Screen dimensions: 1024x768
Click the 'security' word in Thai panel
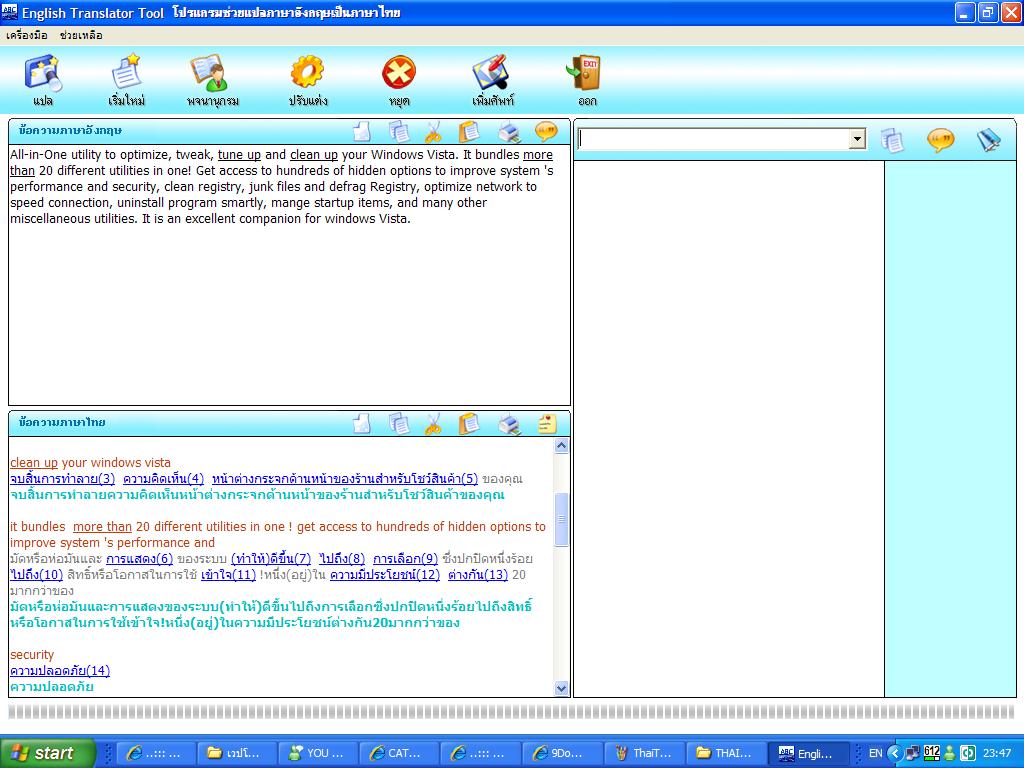coord(31,655)
